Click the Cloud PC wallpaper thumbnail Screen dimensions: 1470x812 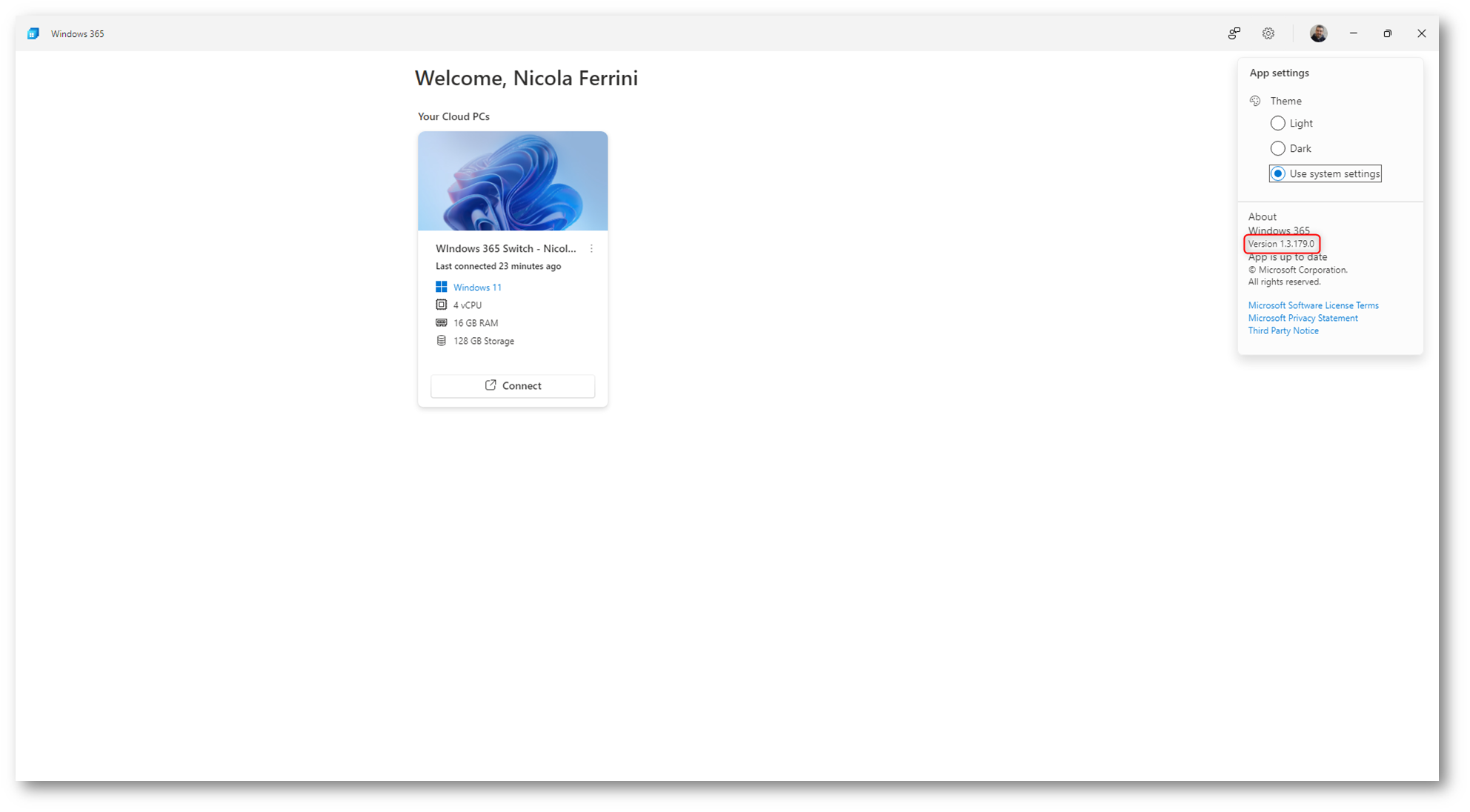tap(513, 181)
